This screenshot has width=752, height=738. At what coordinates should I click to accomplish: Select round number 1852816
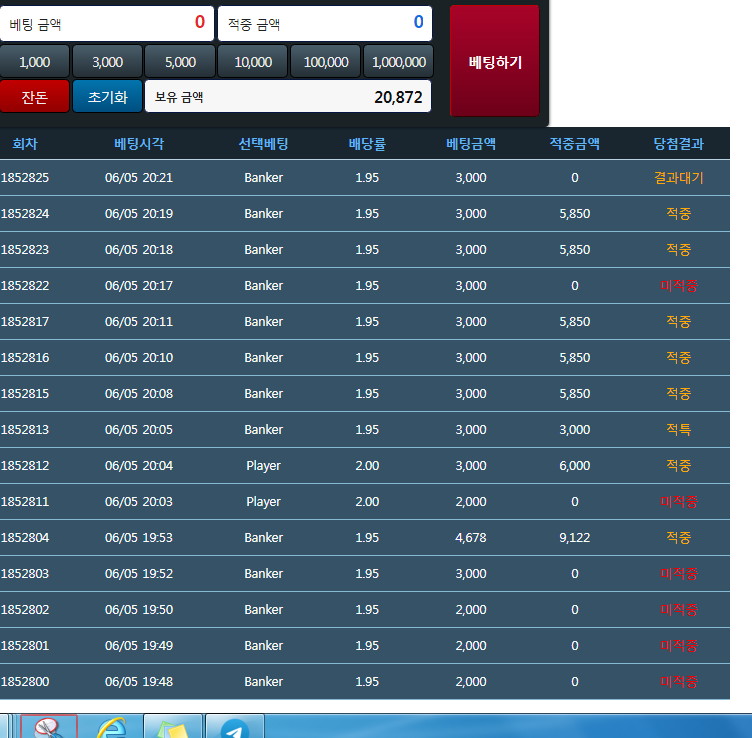(x=25, y=357)
